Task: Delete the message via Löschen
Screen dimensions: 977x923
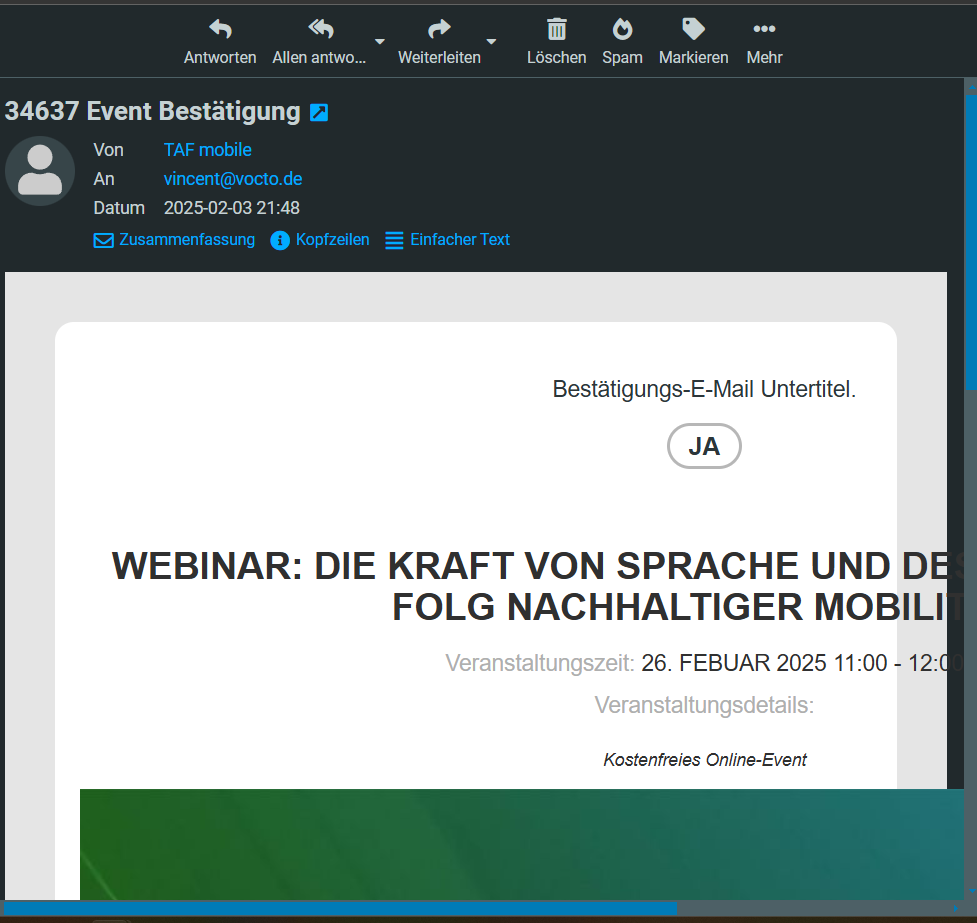Action: 556,42
